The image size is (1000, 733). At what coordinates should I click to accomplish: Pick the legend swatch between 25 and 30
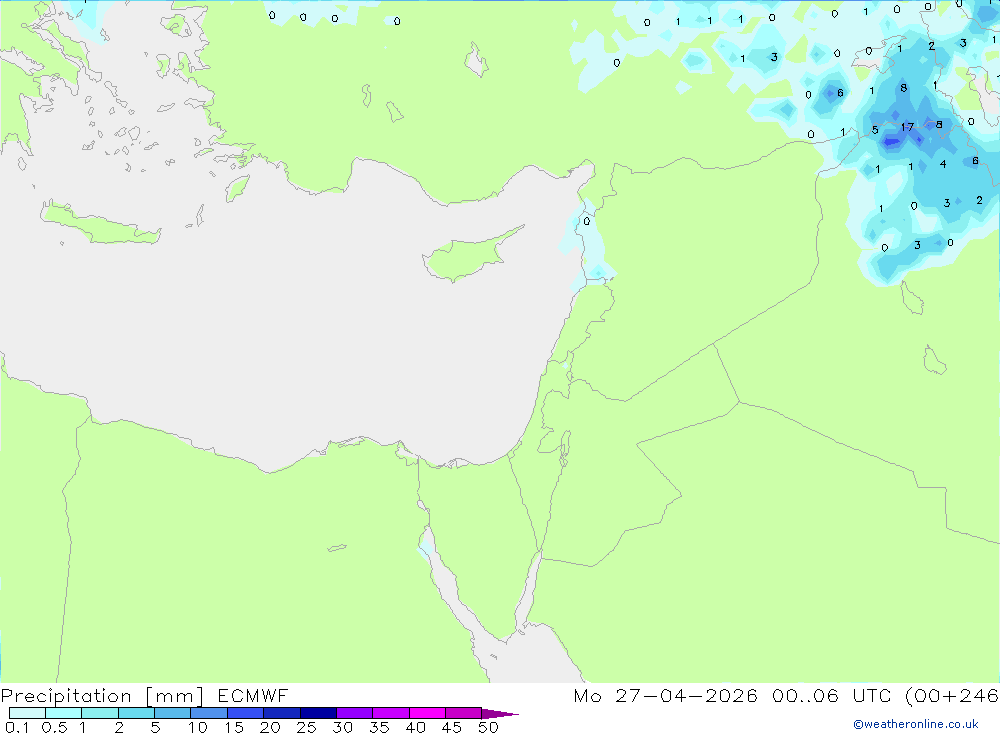point(318,713)
